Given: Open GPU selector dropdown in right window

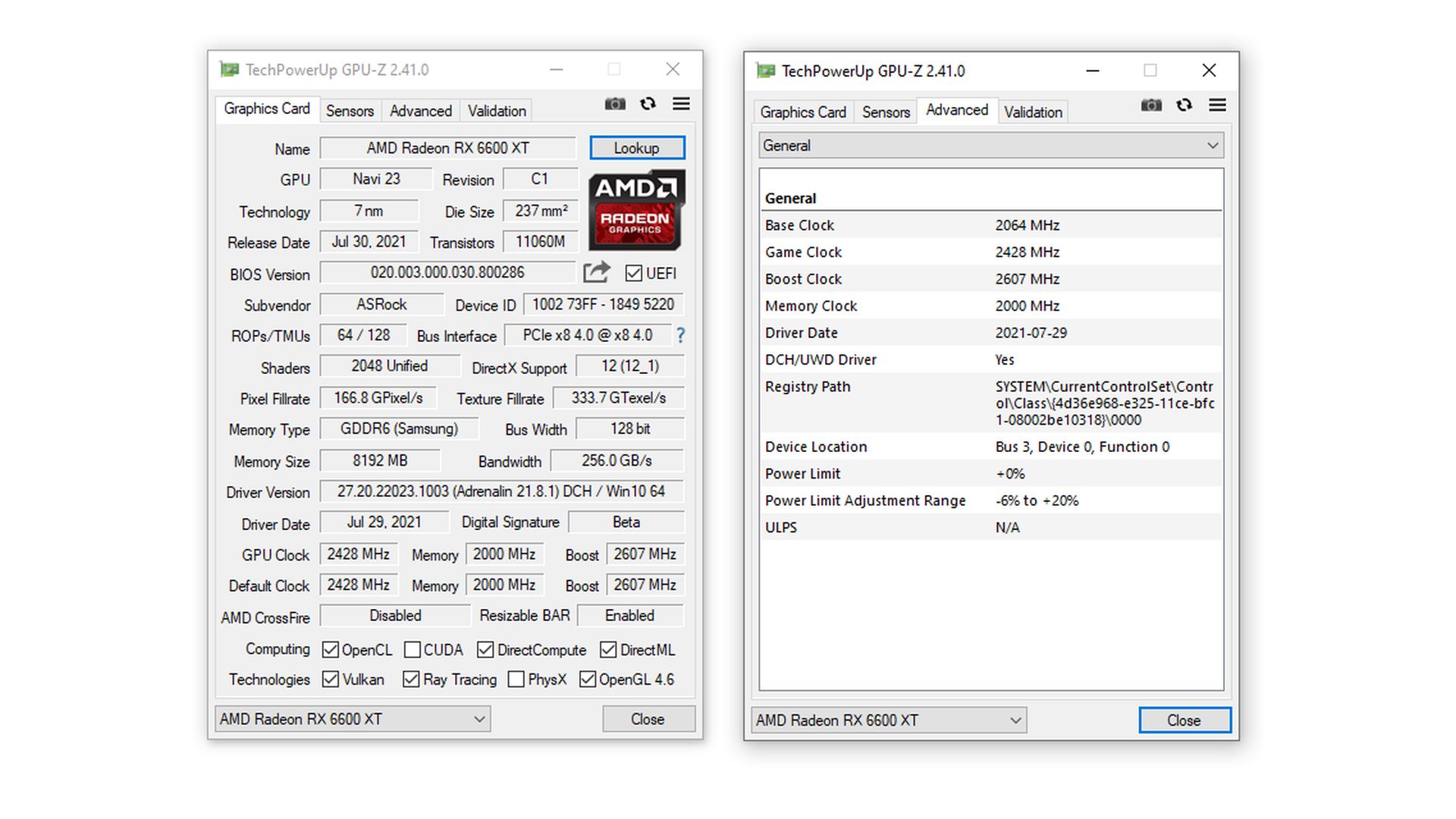Looking at the screenshot, I should [x=889, y=720].
